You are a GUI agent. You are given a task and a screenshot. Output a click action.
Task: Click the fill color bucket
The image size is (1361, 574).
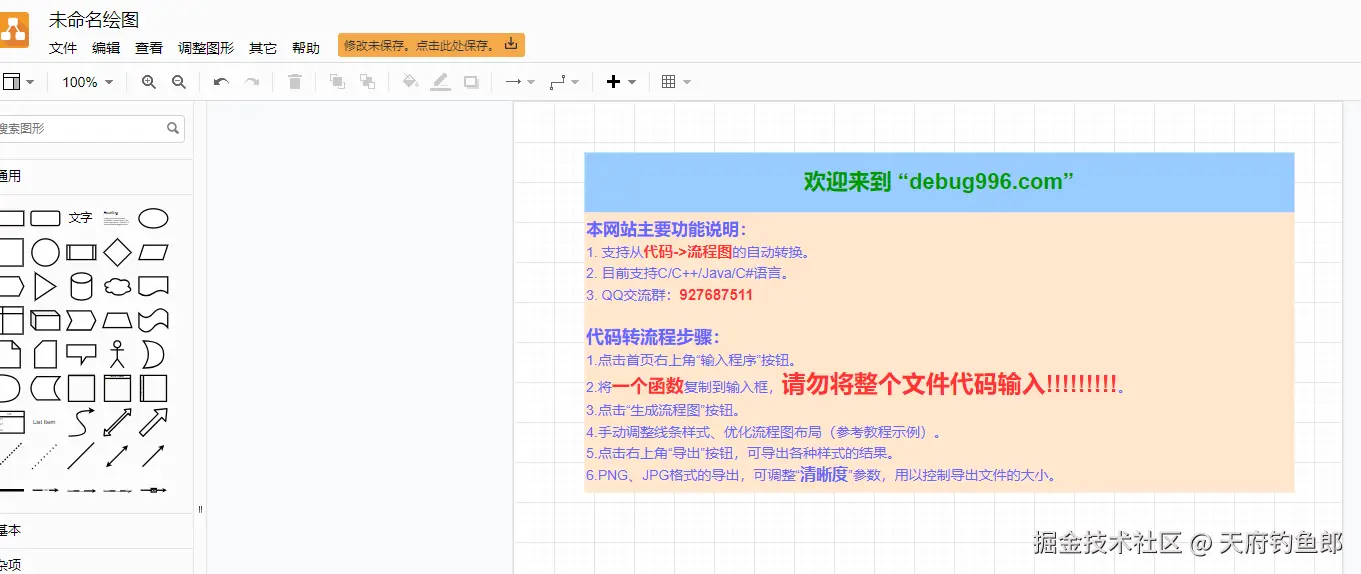coord(410,82)
